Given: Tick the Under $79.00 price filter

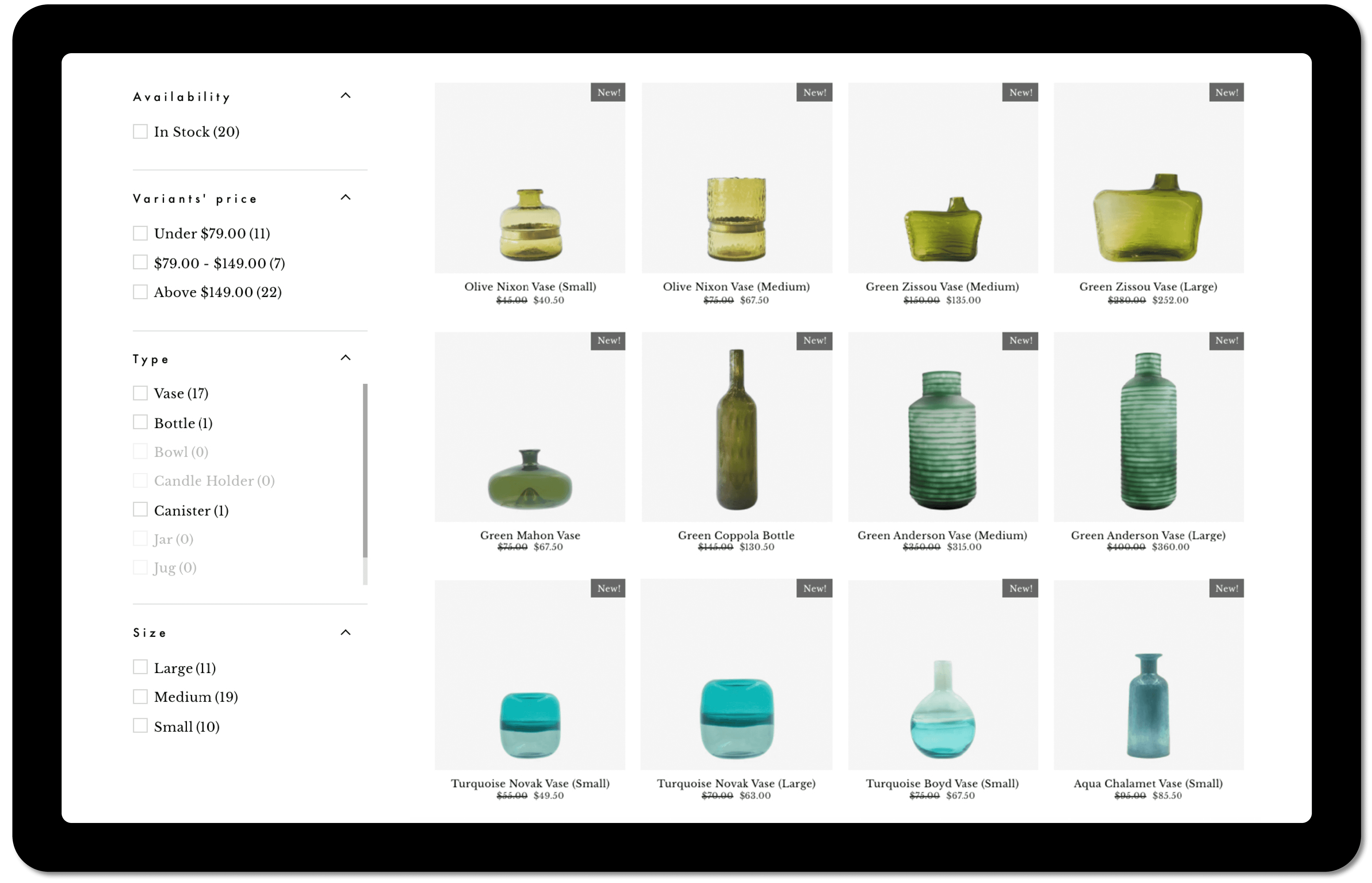Looking at the screenshot, I should point(141,233).
